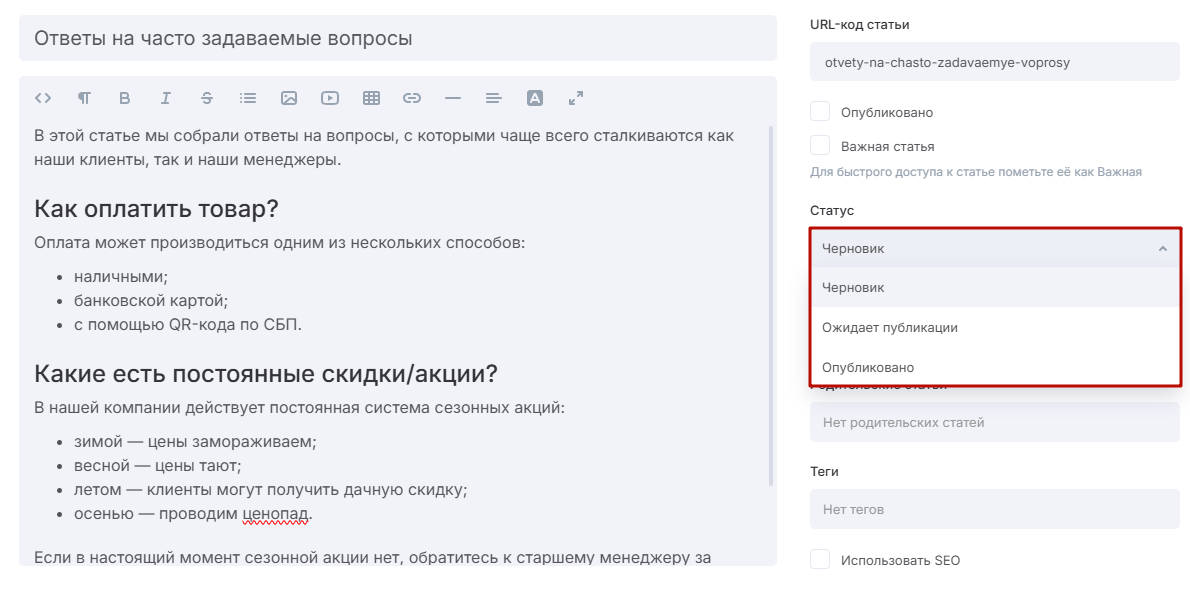Insert a bulleted list
1190x599 pixels.
tap(248, 98)
